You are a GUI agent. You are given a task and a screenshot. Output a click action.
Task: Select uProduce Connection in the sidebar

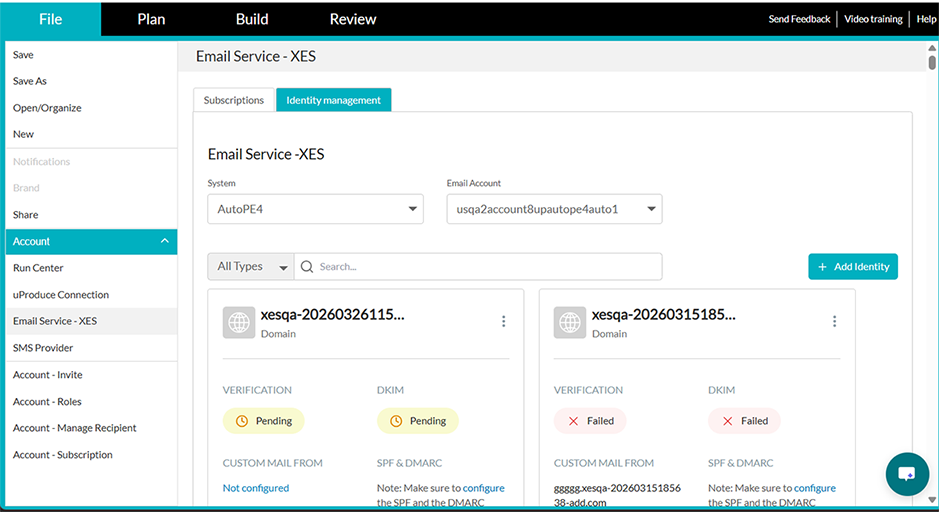(x=61, y=295)
